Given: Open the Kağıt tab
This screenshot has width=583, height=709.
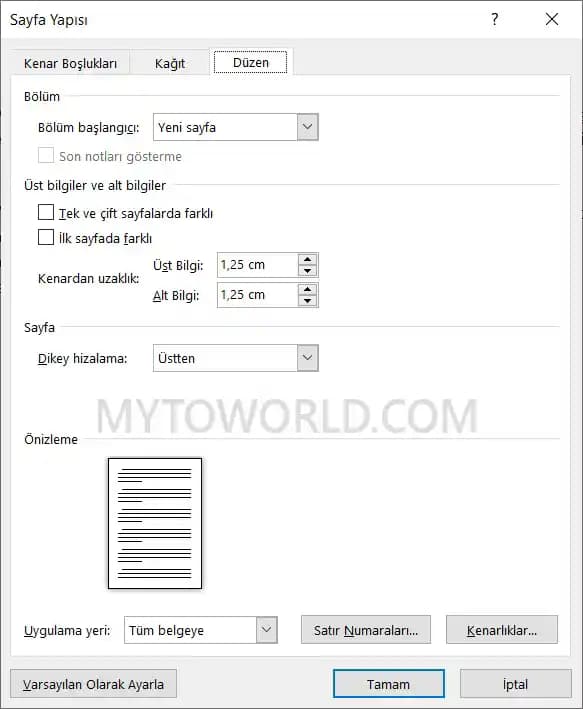Looking at the screenshot, I should tap(170, 63).
